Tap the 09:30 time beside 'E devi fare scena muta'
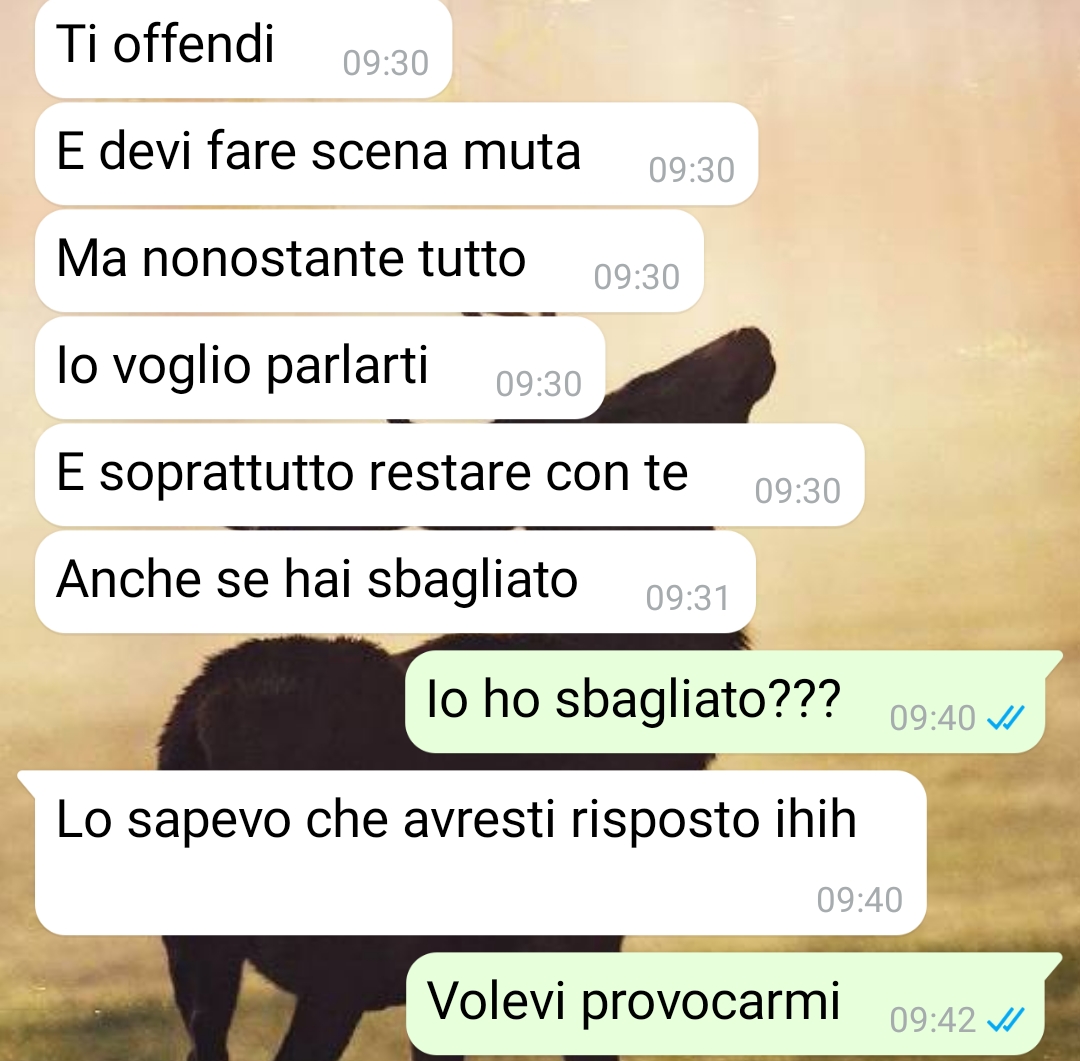 pos(691,170)
